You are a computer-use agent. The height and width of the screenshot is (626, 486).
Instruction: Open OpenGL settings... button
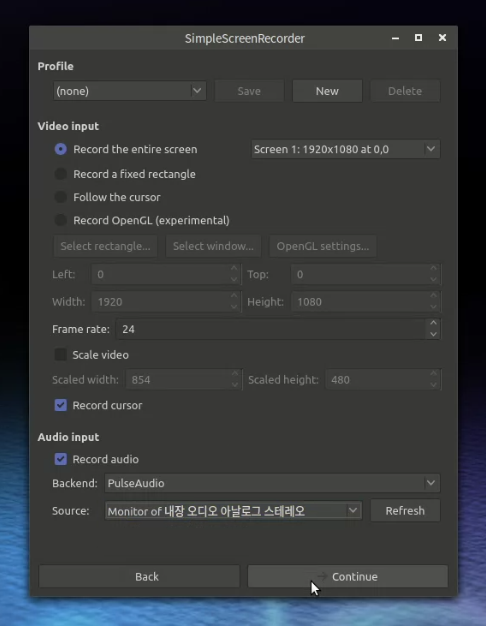[x=323, y=246]
